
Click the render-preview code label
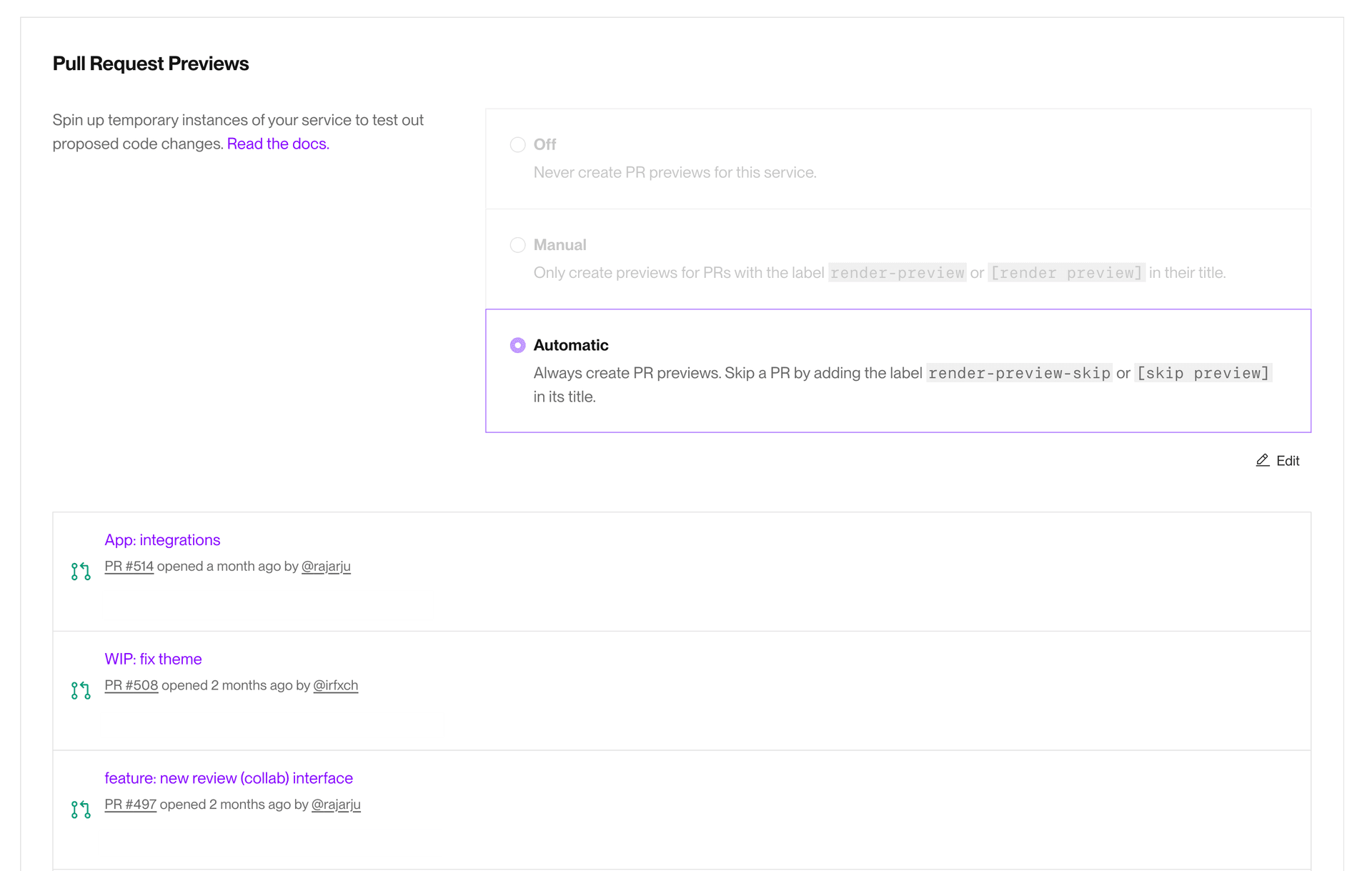click(898, 273)
